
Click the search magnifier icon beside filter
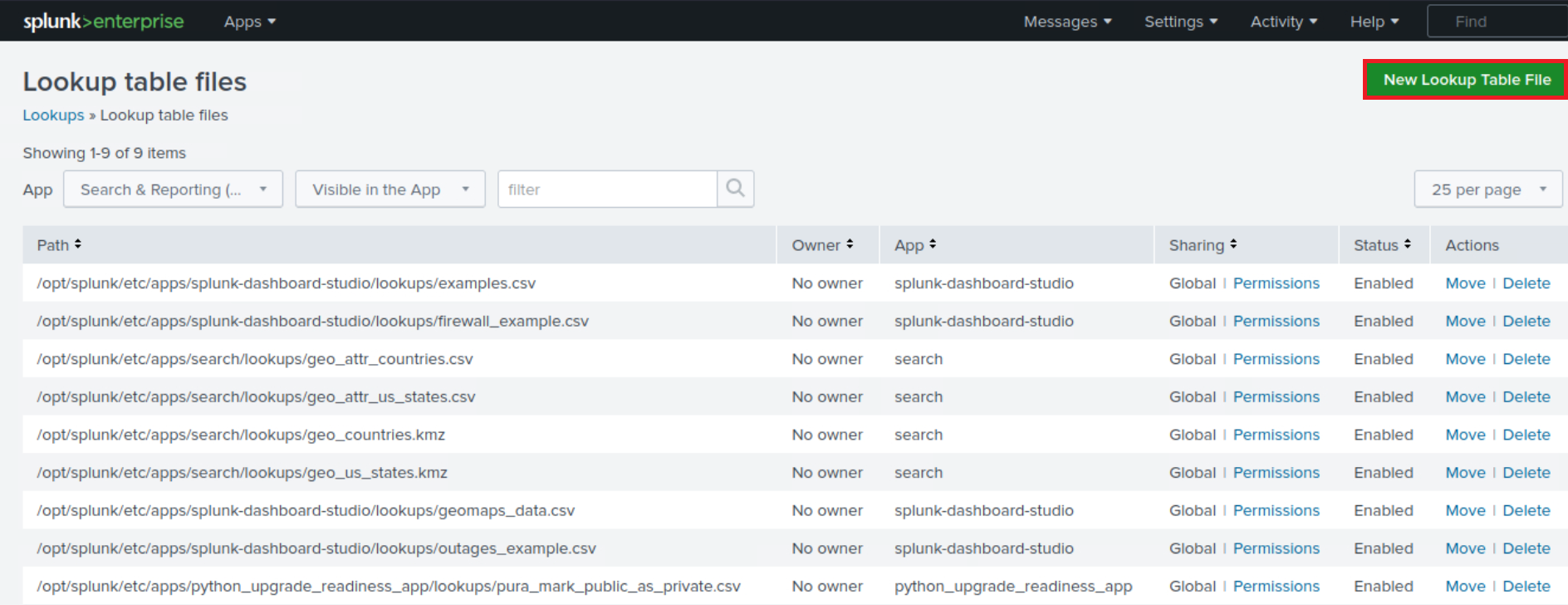pos(735,189)
